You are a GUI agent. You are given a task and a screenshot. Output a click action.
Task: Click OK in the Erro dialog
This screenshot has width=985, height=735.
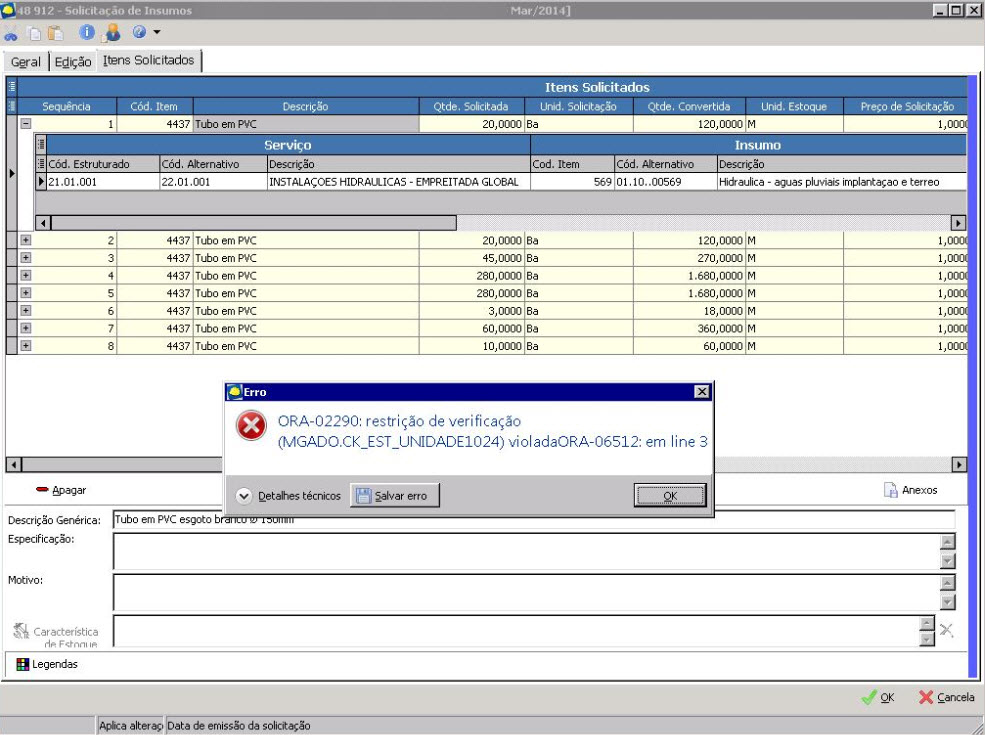pyautogui.click(x=670, y=496)
